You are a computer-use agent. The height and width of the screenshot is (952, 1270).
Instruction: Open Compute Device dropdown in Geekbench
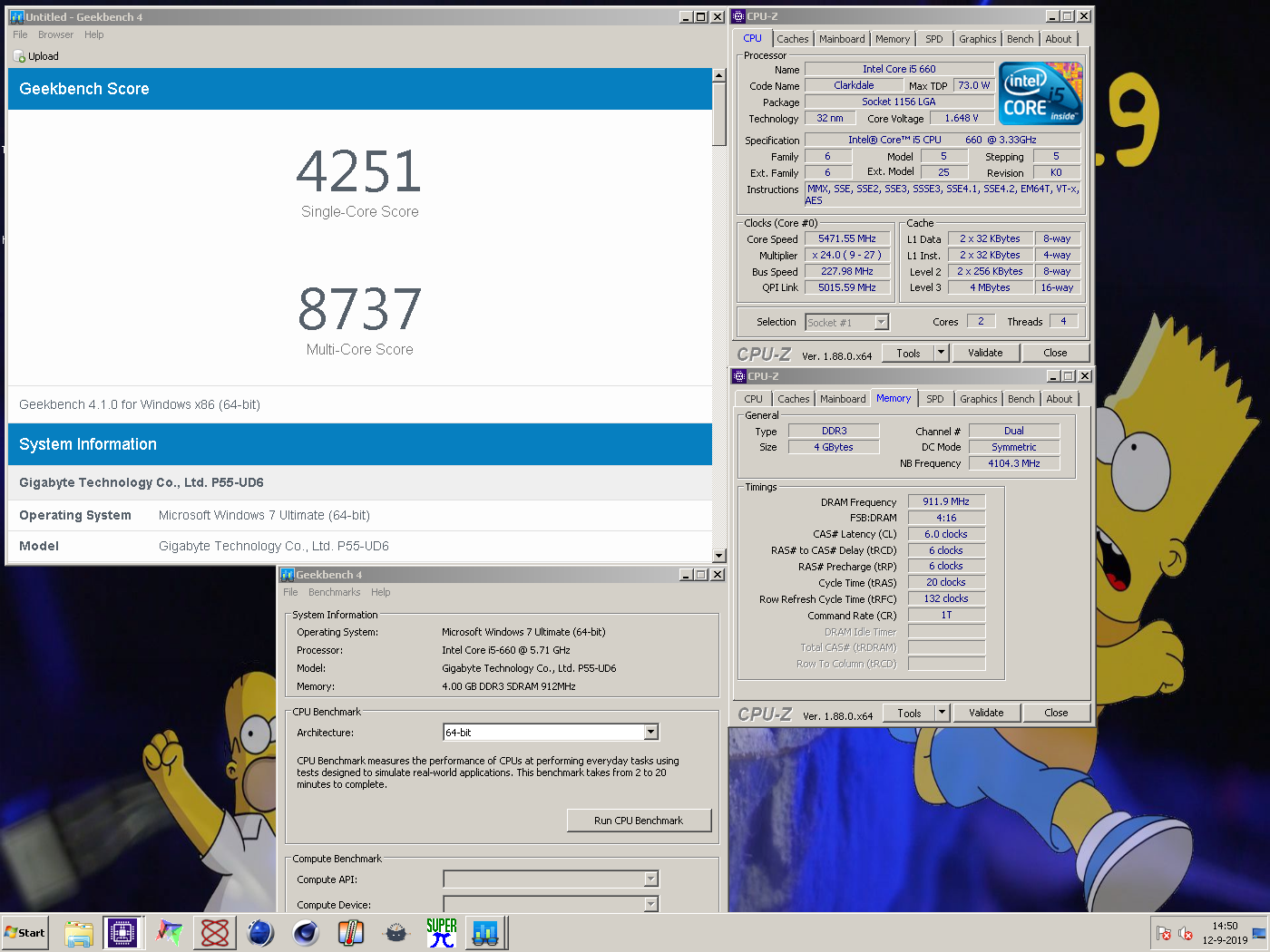650,904
